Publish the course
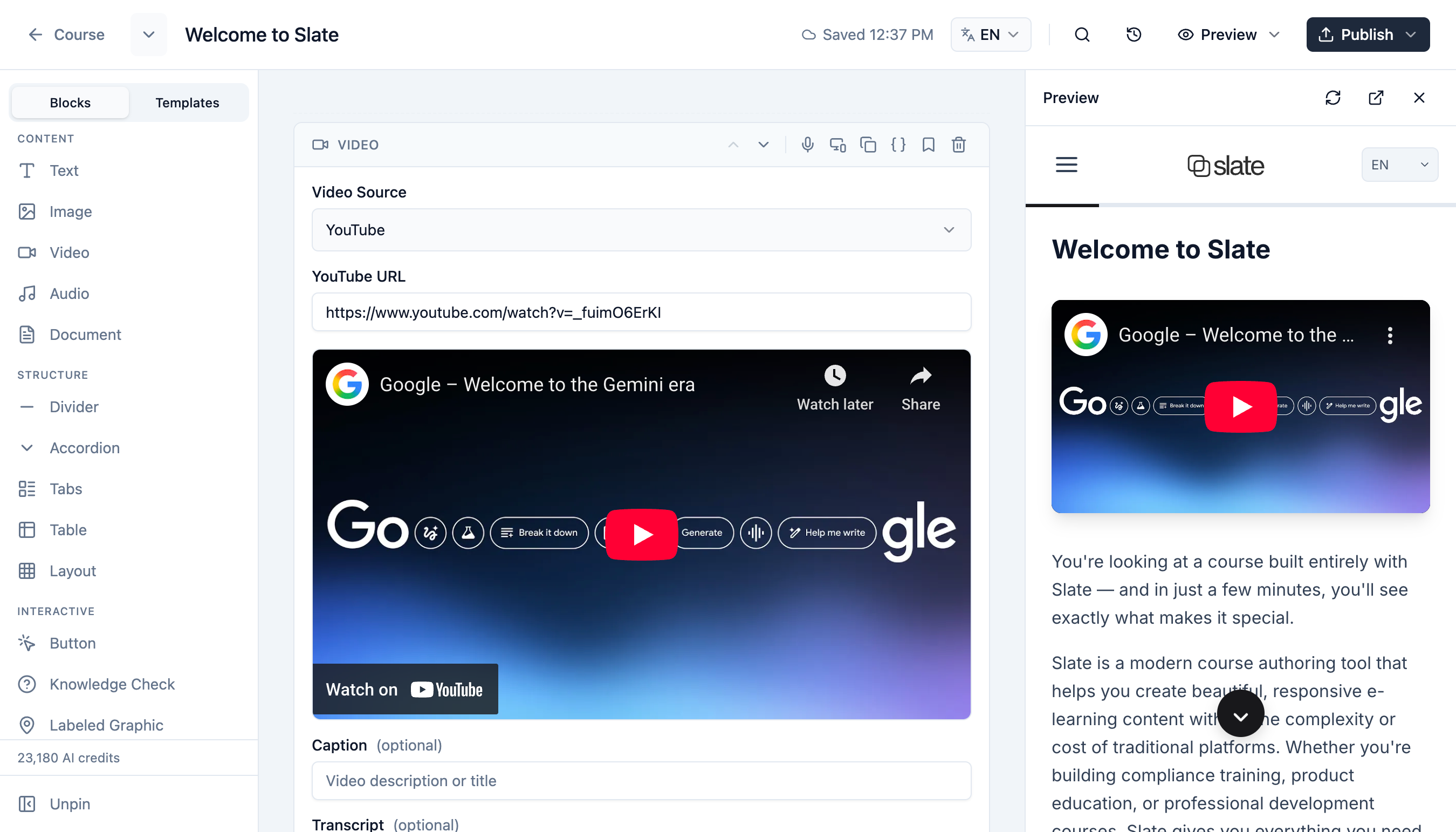Viewport: 1456px width, 832px height. (1368, 35)
